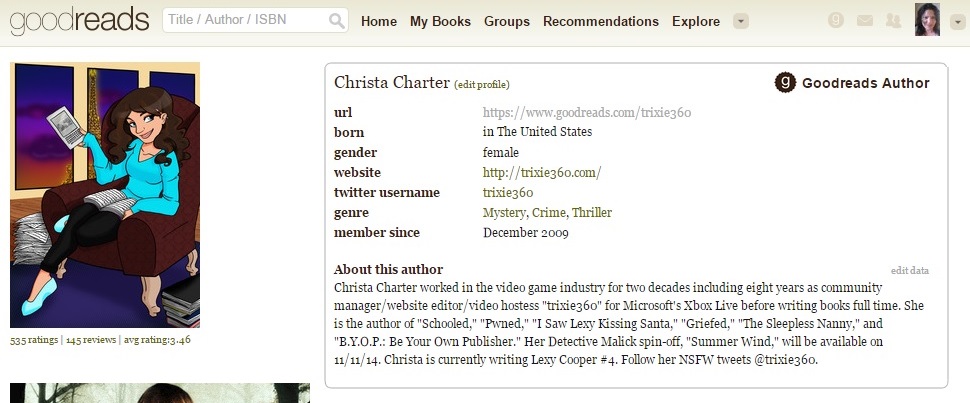Open the trixie360.com website link
The image size is (970, 403).
click(x=541, y=172)
